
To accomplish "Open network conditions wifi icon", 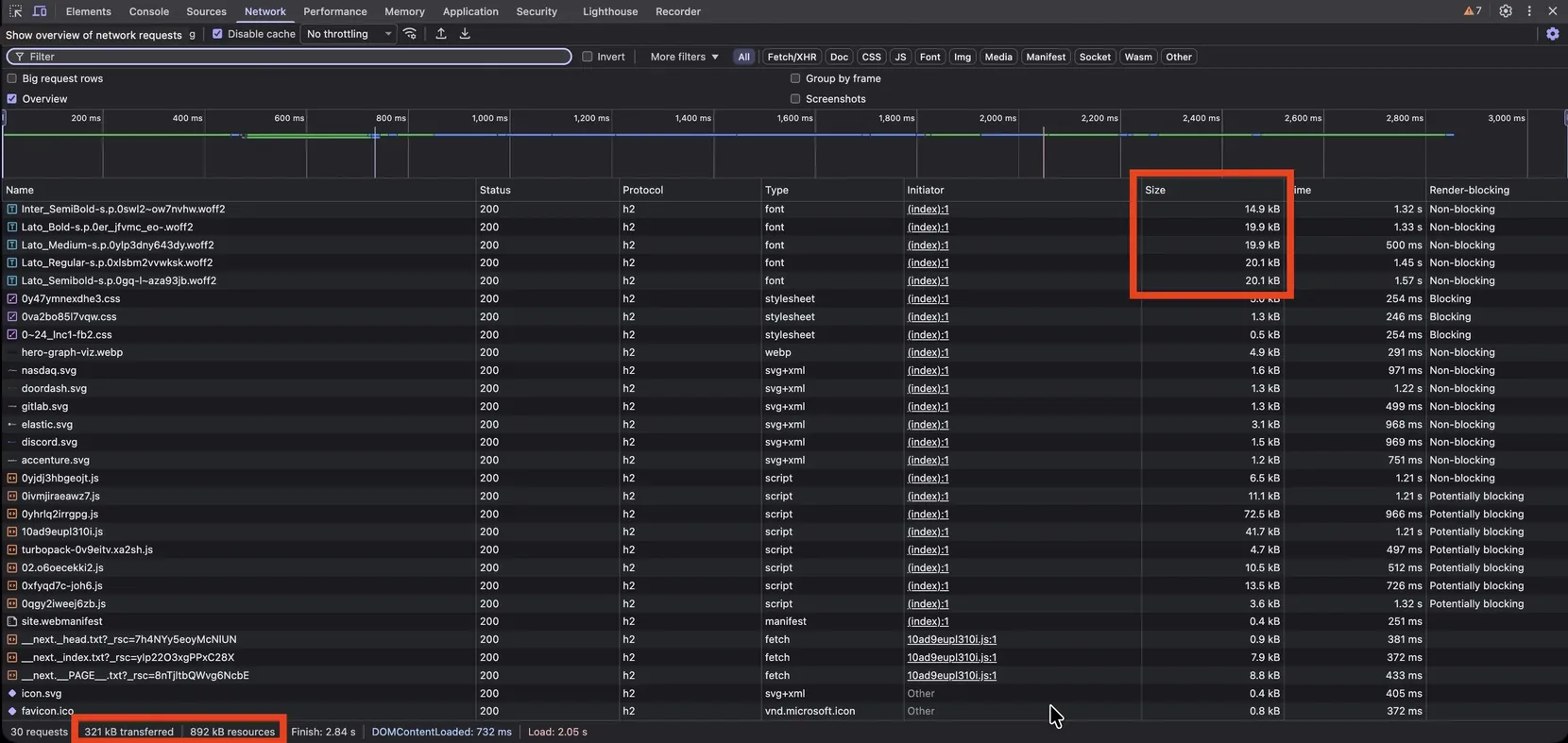I will pyautogui.click(x=410, y=34).
